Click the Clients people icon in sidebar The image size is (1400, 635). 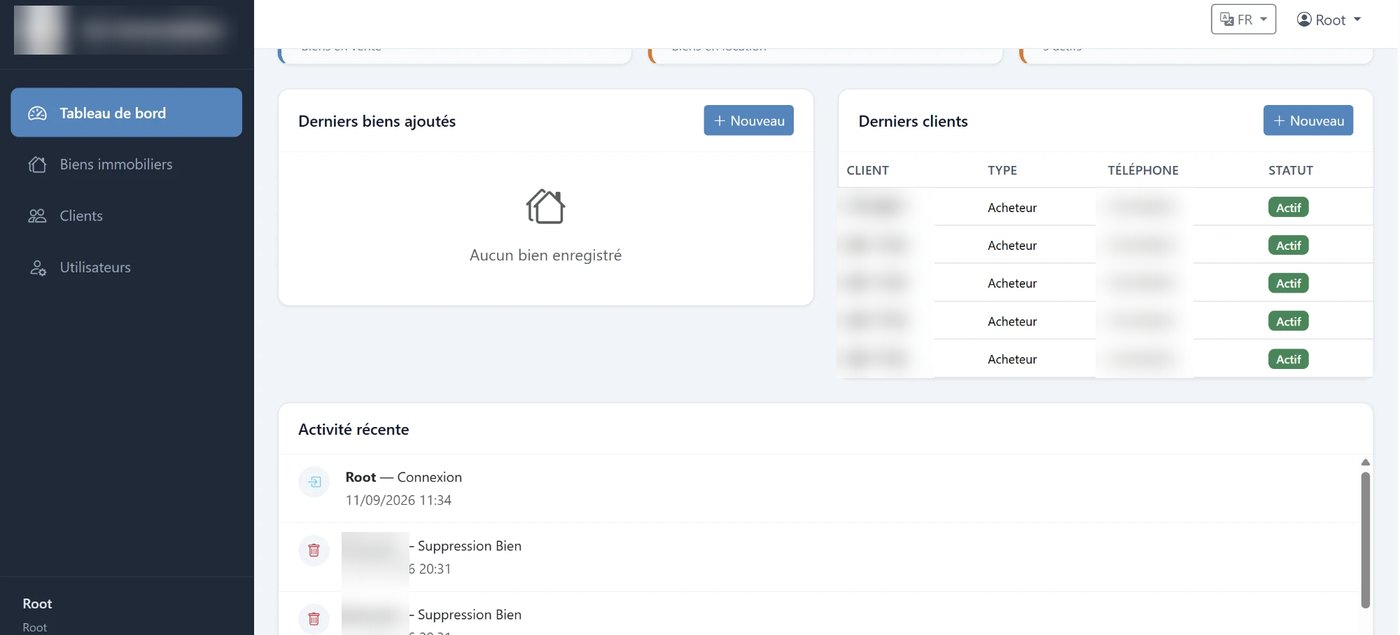pos(37,216)
